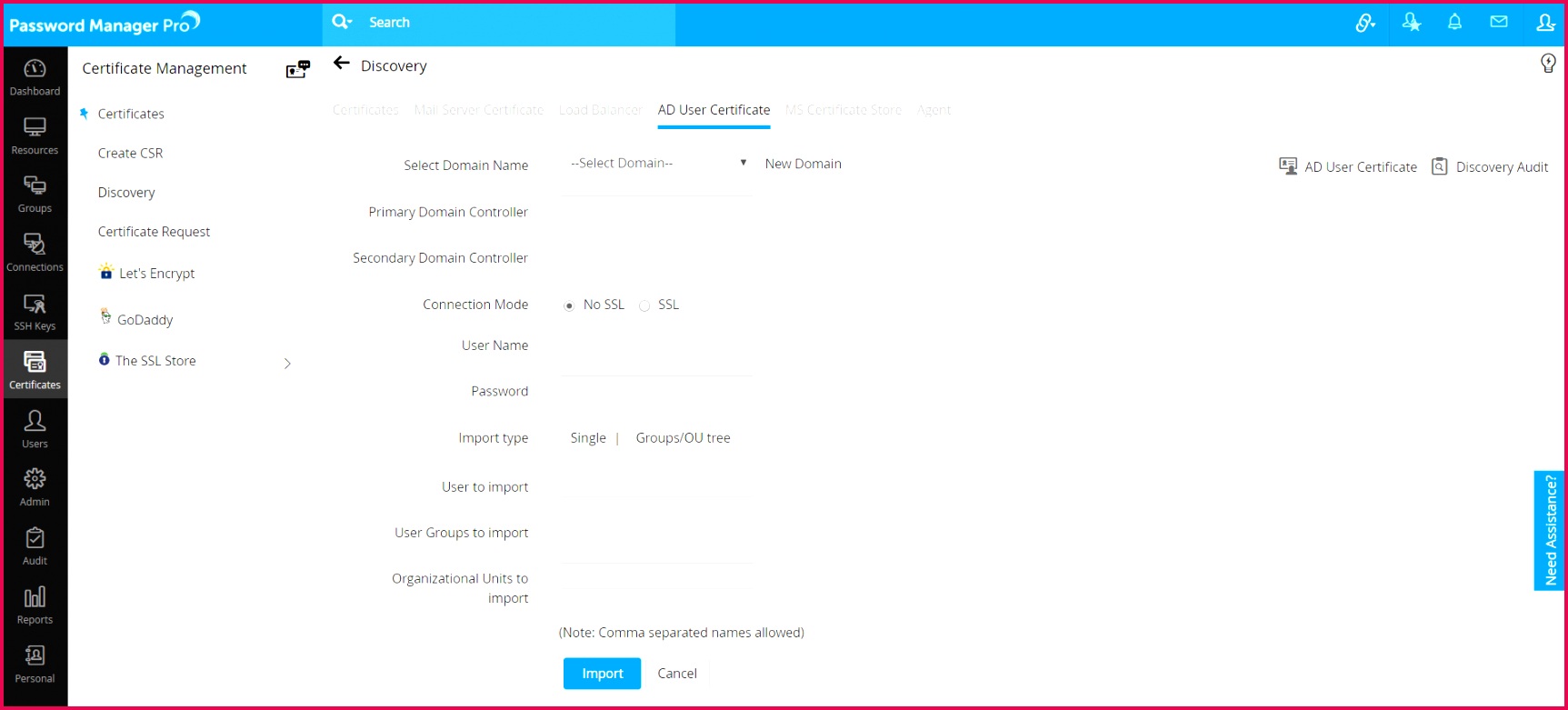
Task: Open the notifications bell icon
Action: point(1454,22)
